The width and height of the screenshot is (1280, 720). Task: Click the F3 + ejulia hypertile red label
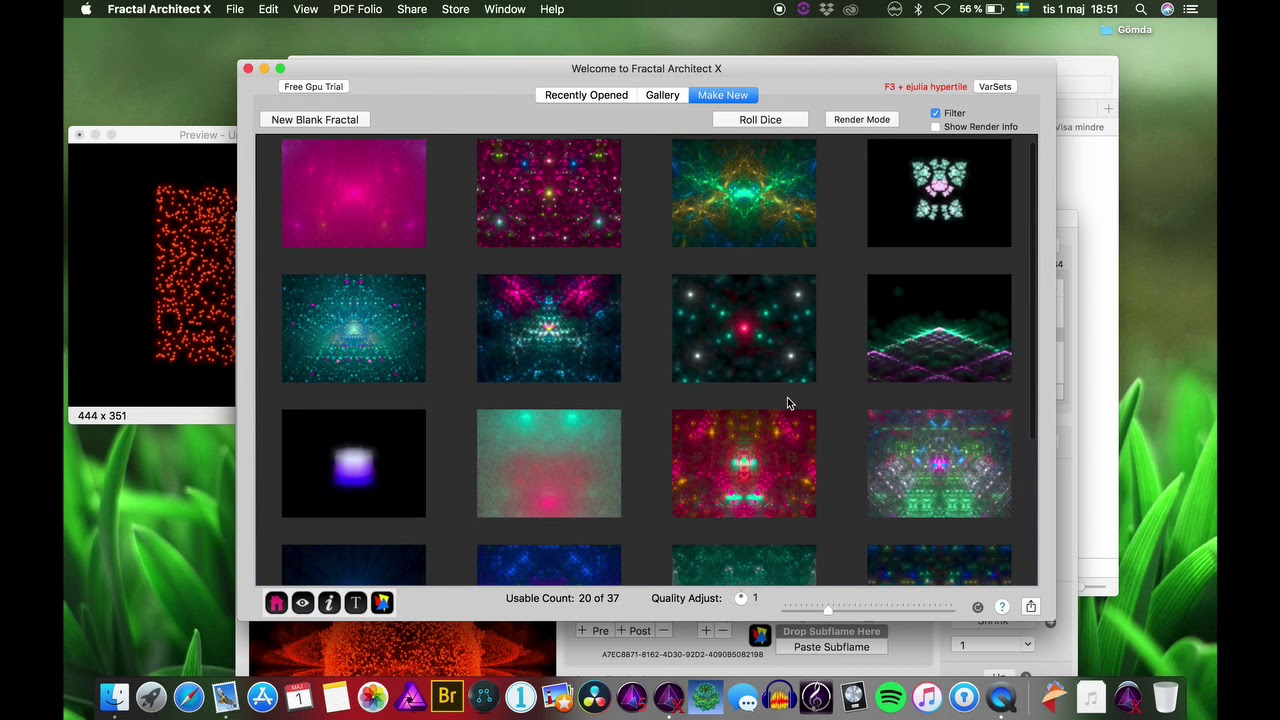(x=926, y=87)
